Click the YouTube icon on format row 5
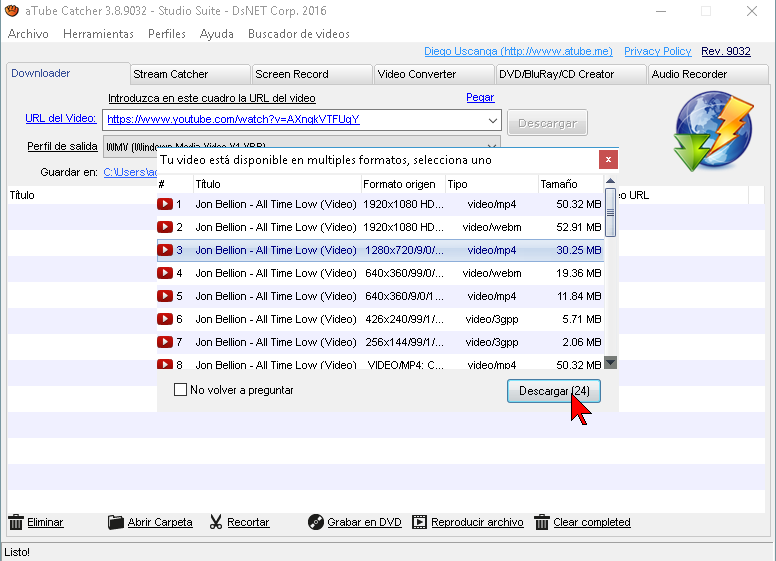776x561 pixels. 165,296
